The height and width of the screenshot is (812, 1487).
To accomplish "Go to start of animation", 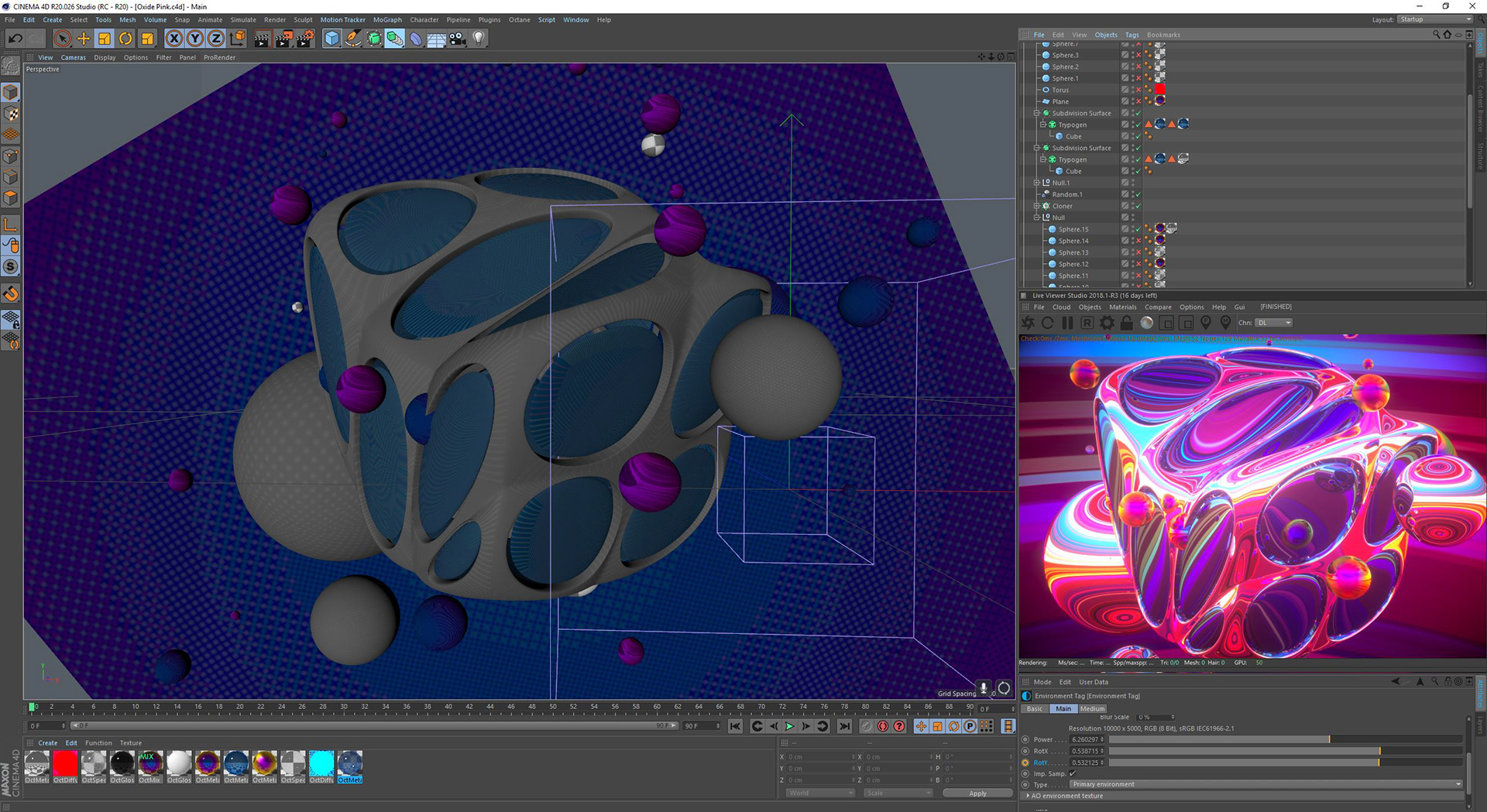I will tap(735, 726).
